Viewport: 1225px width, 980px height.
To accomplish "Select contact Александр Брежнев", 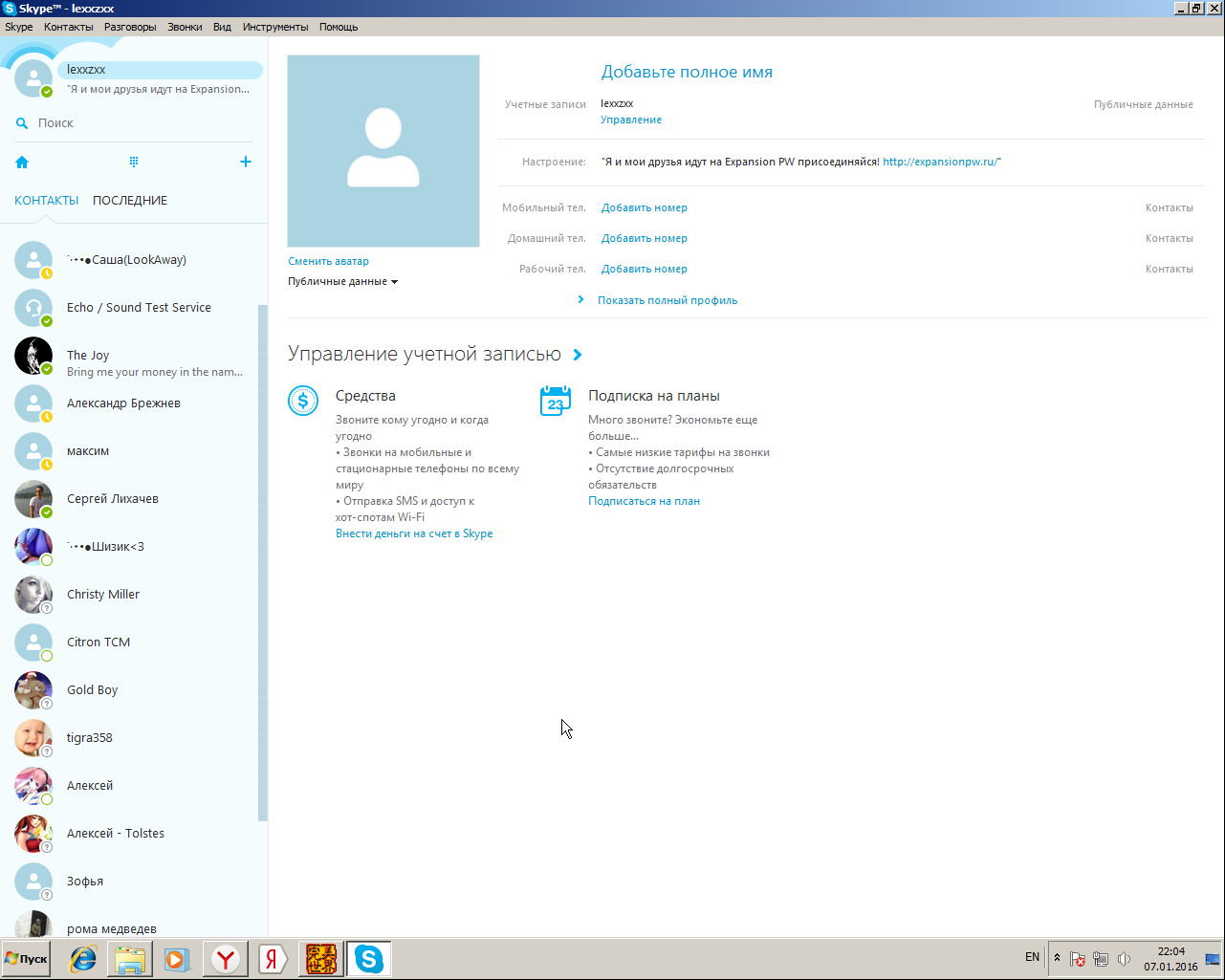I will tap(134, 403).
